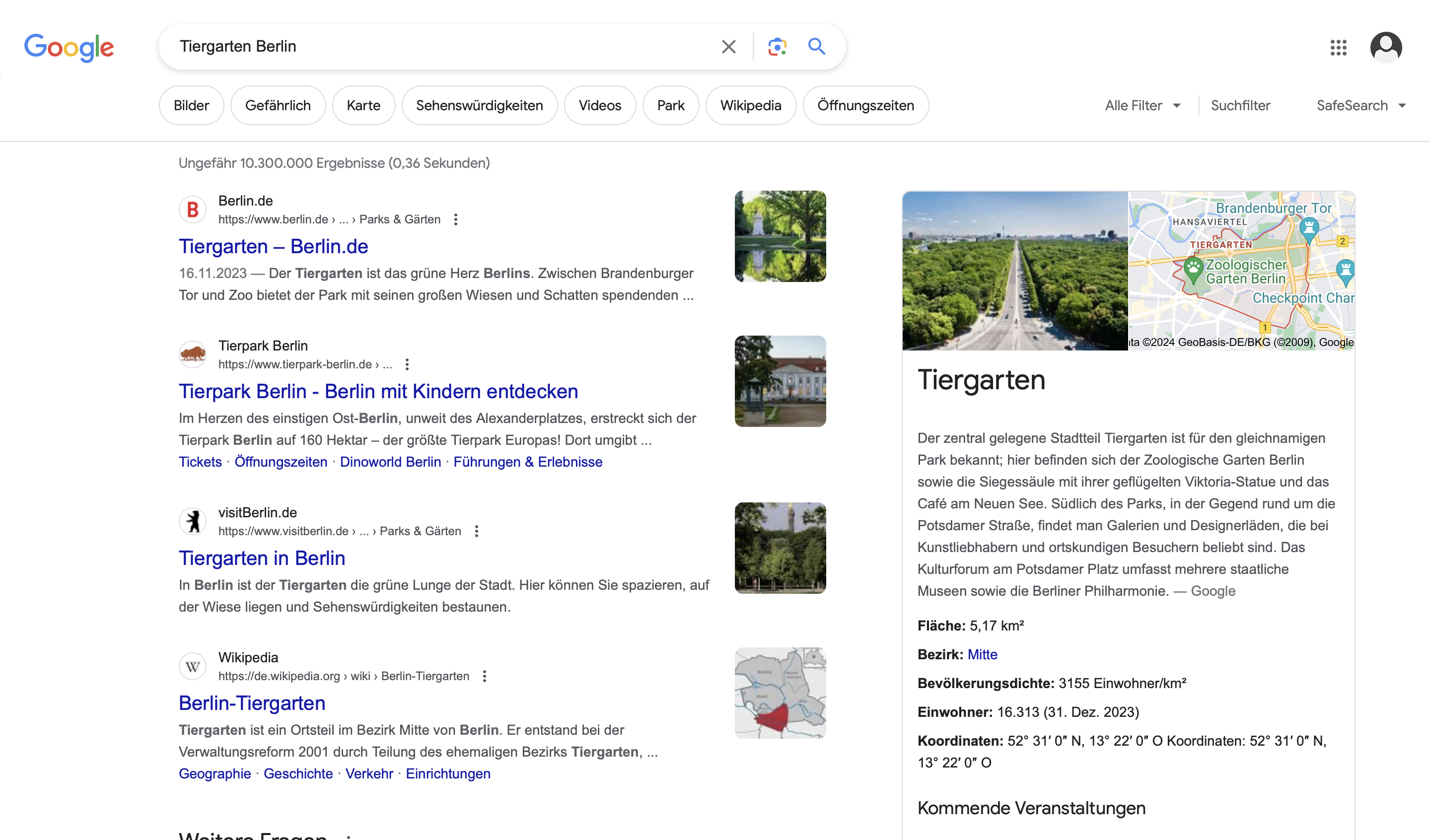Open Wikipedia district map thumbnail

click(x=780, y=693)
